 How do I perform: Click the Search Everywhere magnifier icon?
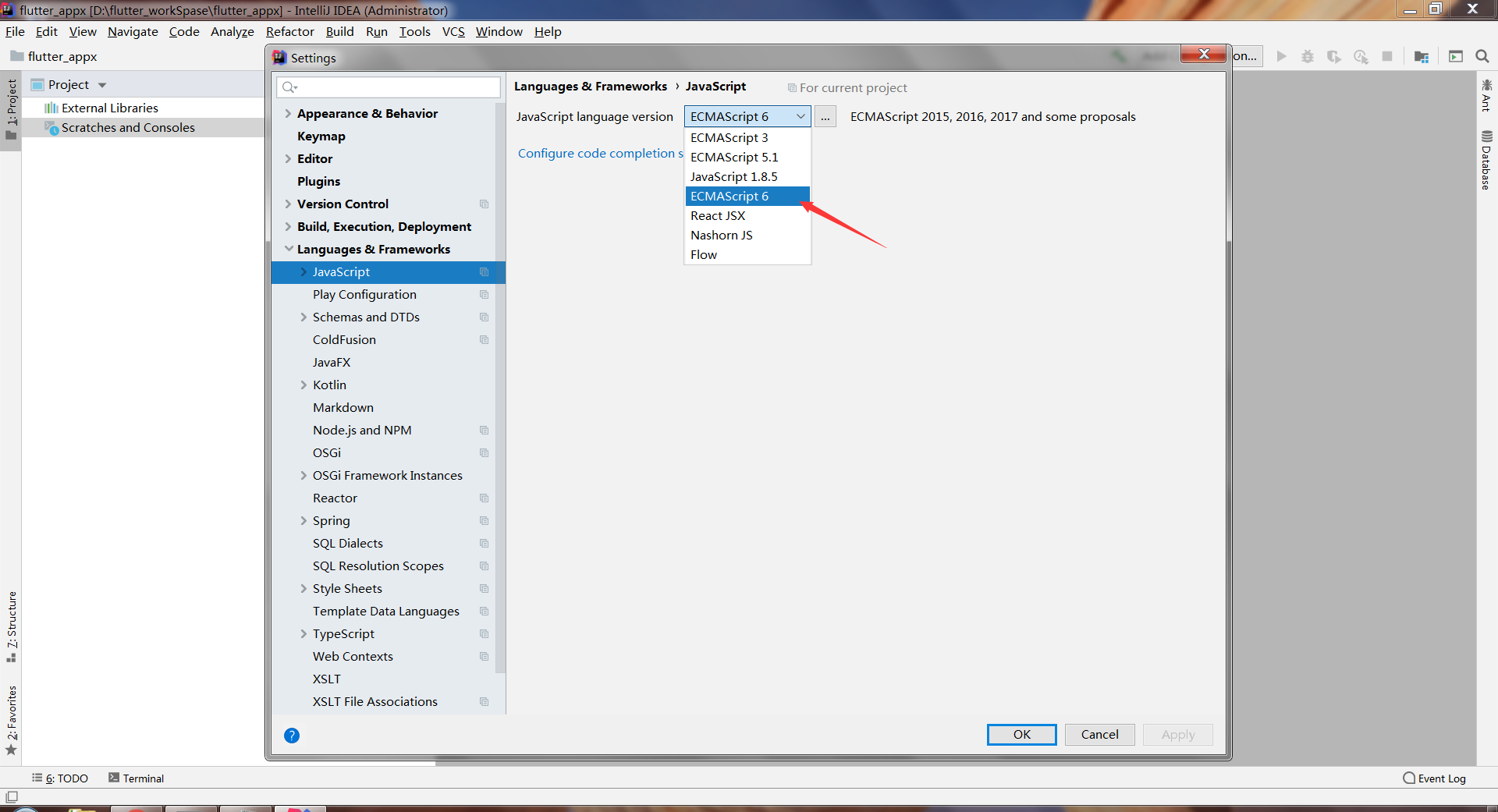coord(1482,56)
